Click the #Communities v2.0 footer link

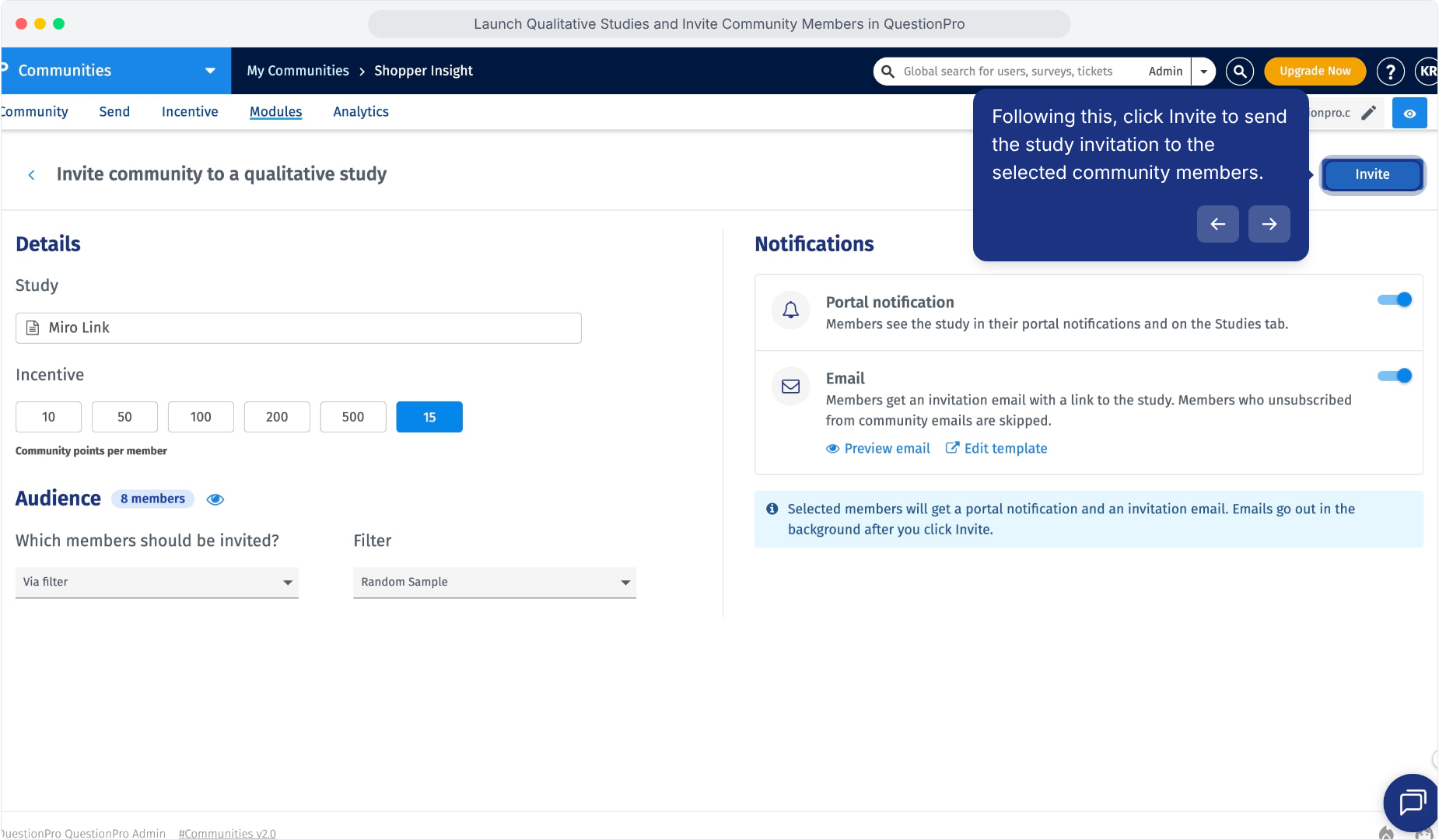227,834
